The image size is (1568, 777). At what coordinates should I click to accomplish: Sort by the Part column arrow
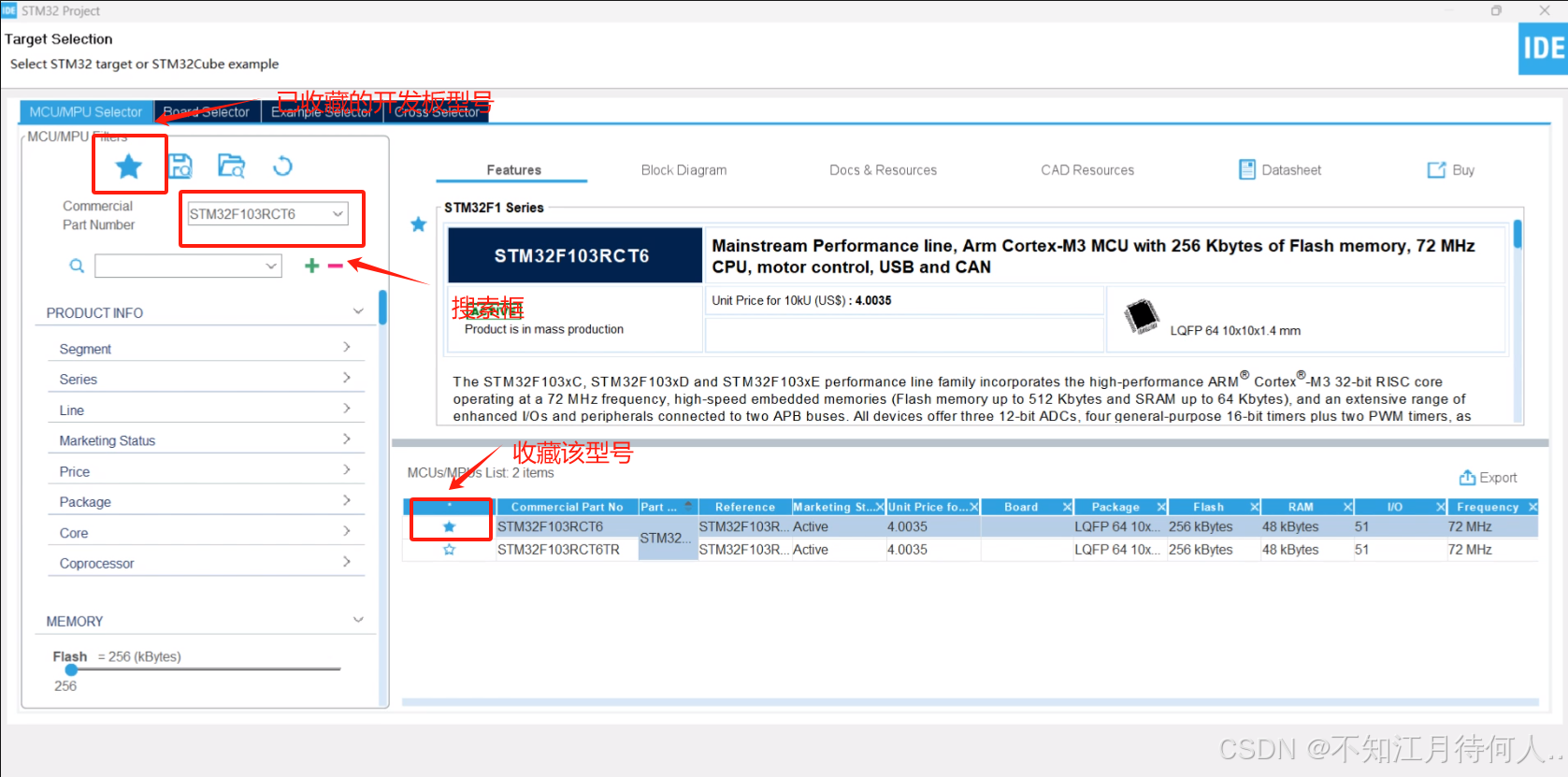(x=689, y=506)
